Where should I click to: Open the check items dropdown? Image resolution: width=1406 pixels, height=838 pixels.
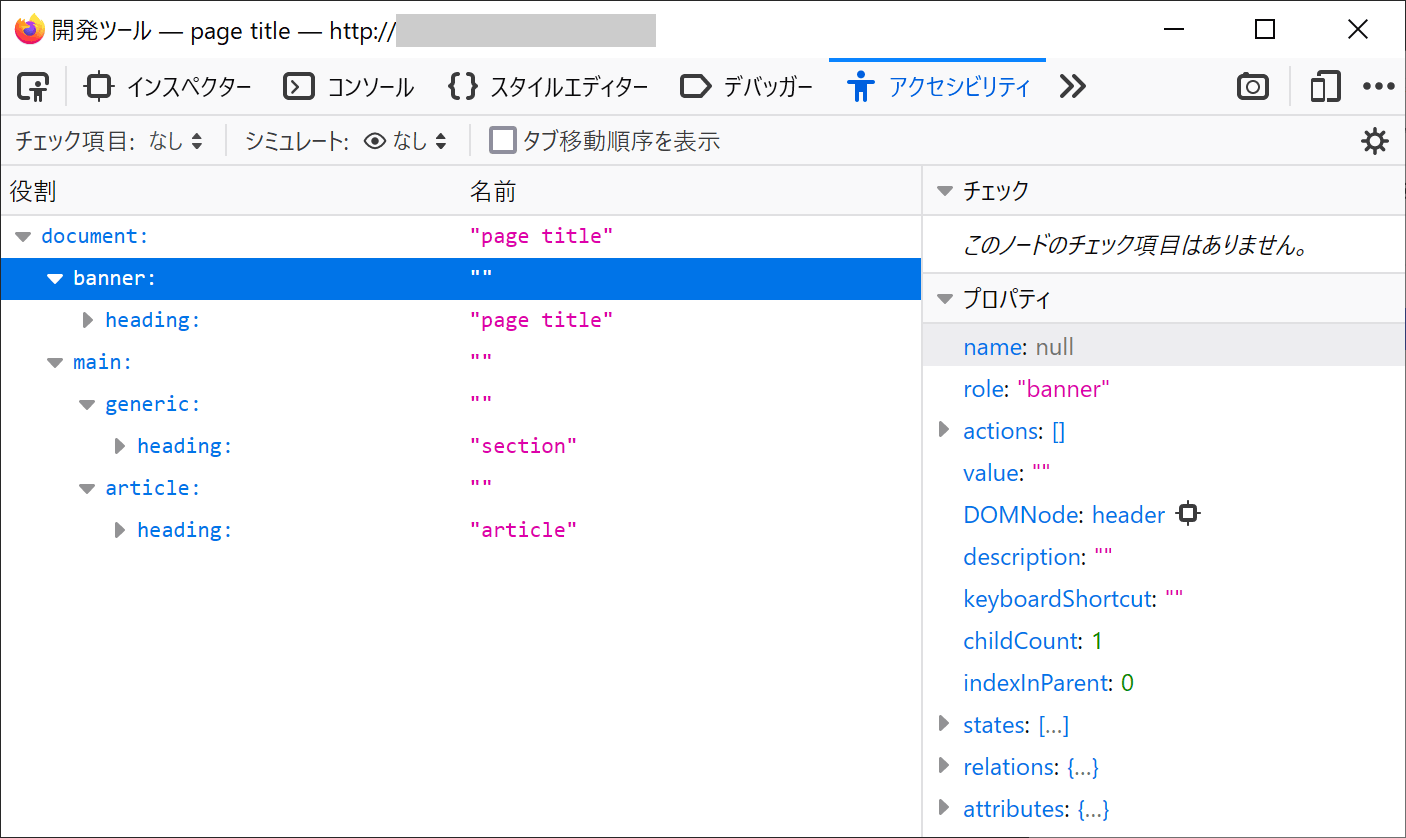tap(175, 142)
